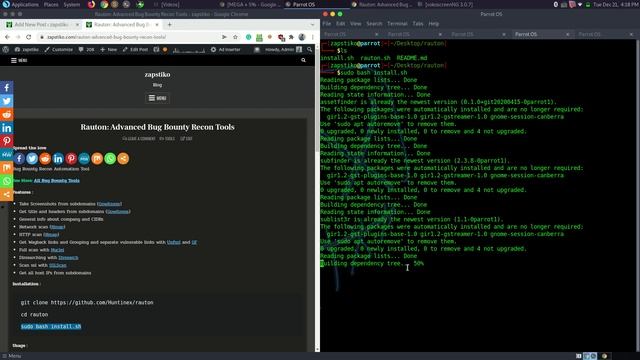Click New in WordPress admin bar
Screen dimensions: 640x360
(x=109, y=49)
